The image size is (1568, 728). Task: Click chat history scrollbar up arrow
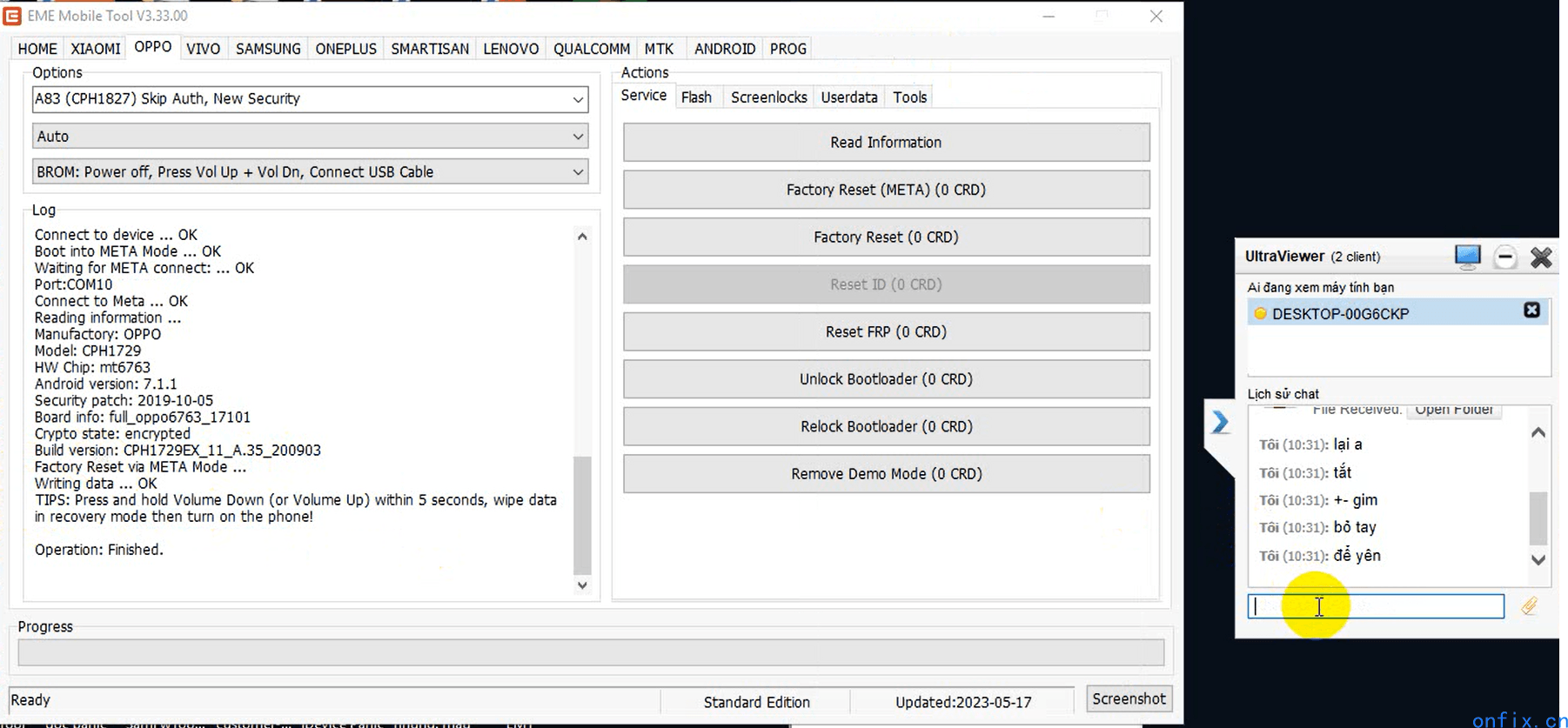[x=1538, y=432]
